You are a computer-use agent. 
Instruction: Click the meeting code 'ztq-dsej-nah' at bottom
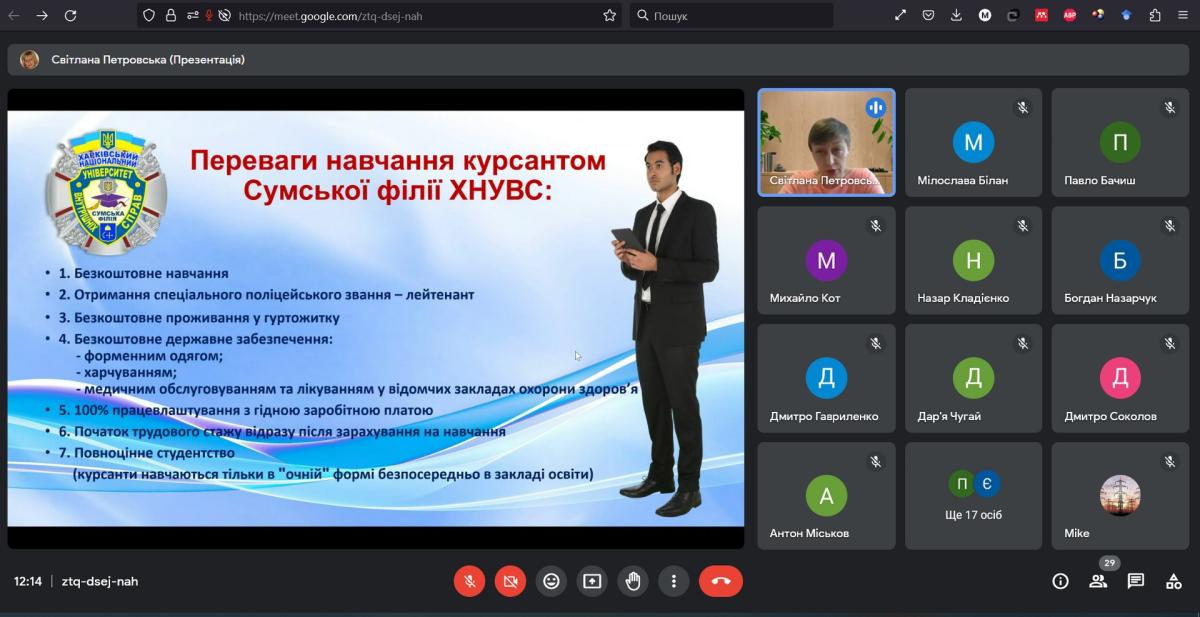click(x=100, y=581)
